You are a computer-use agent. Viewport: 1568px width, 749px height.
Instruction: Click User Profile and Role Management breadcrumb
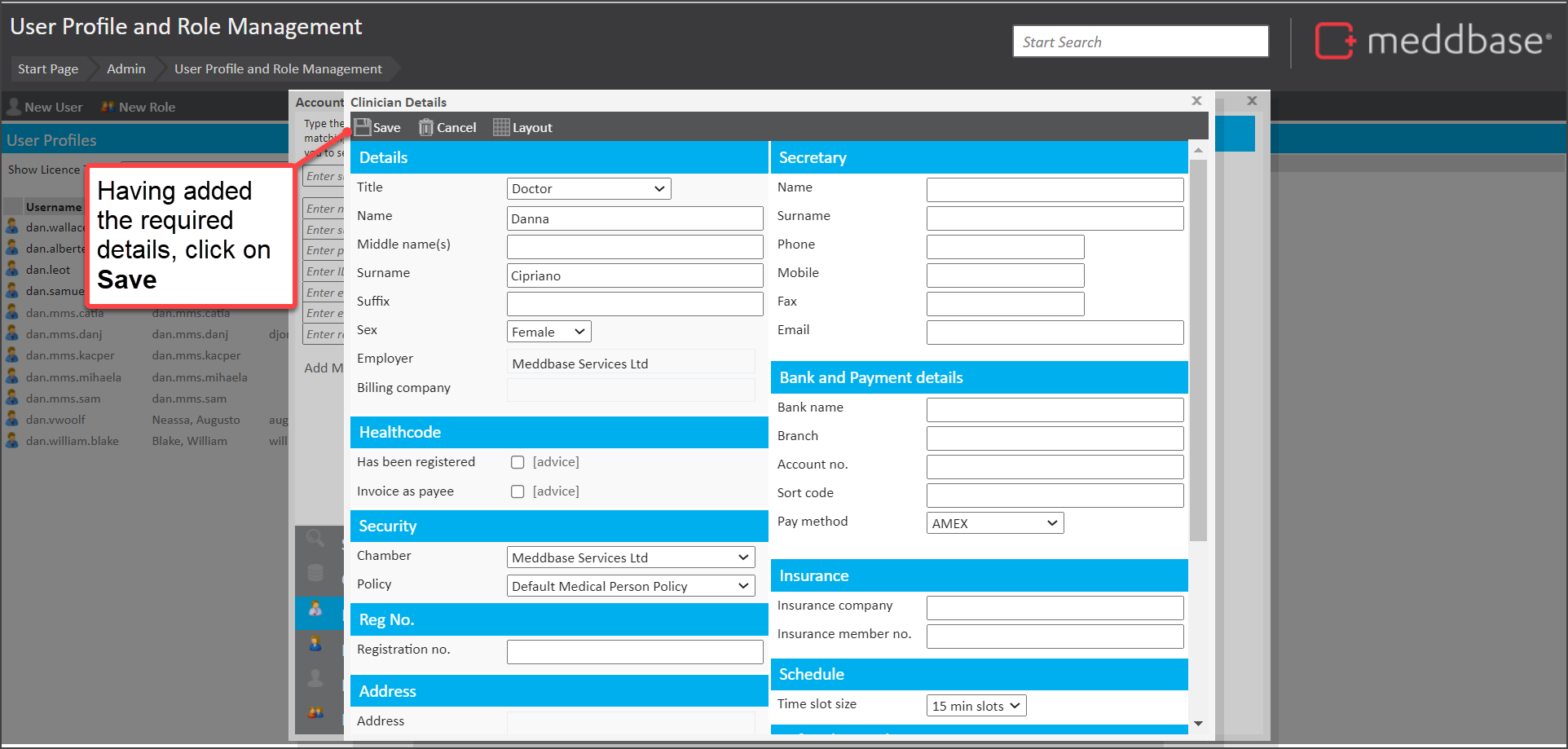278,69
